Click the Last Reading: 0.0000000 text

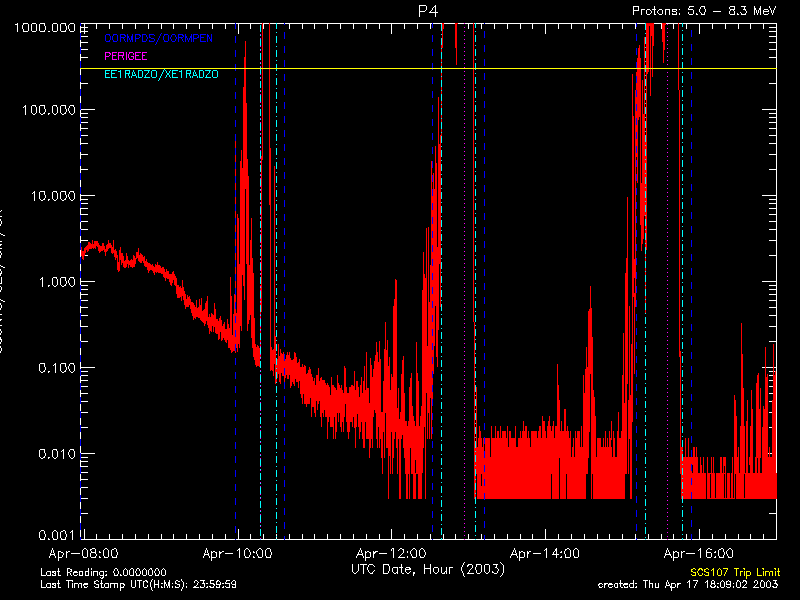pos(103,572)
